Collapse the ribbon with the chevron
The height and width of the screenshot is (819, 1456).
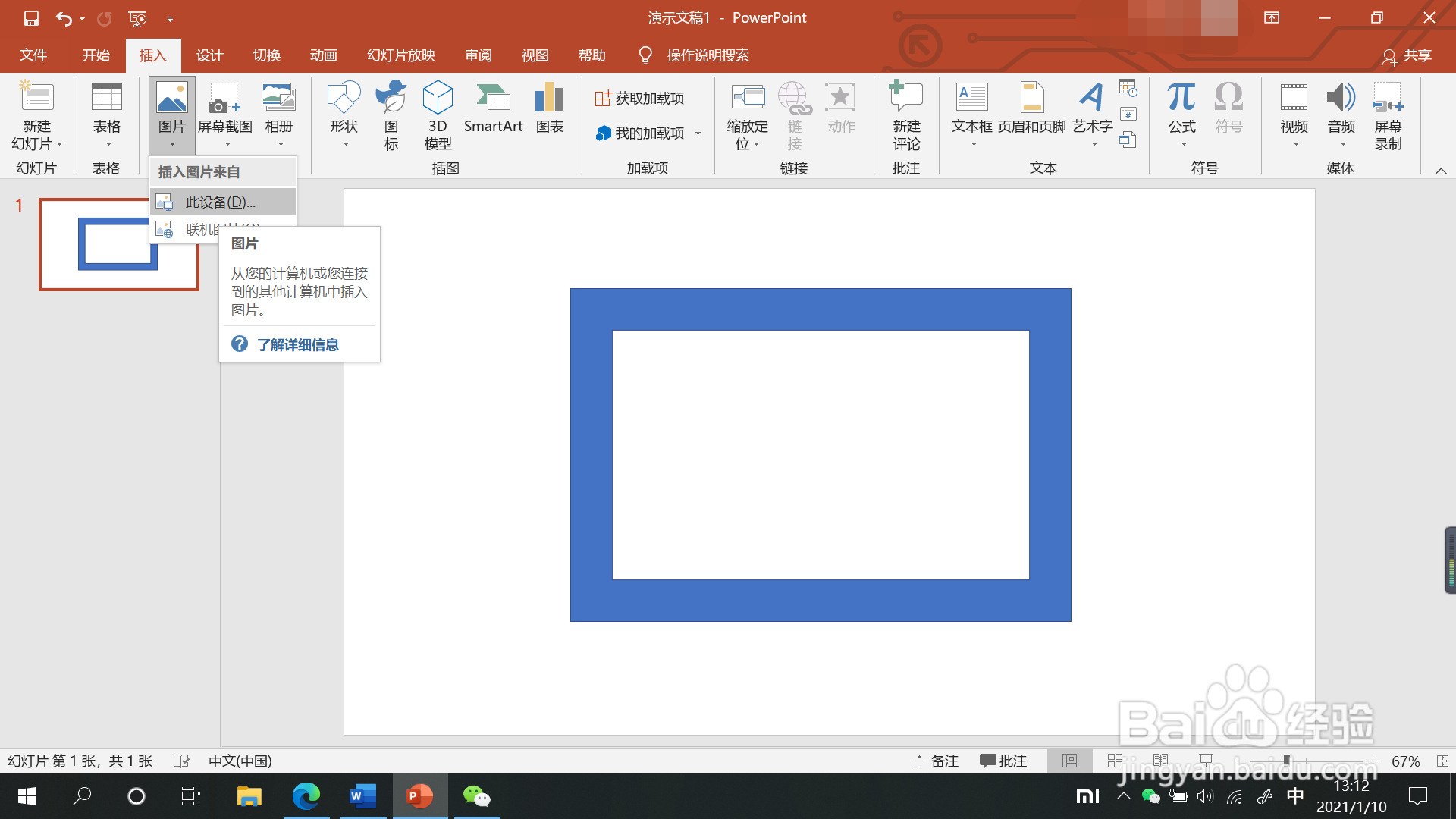pyautogui.click(x=1441, y=171)
